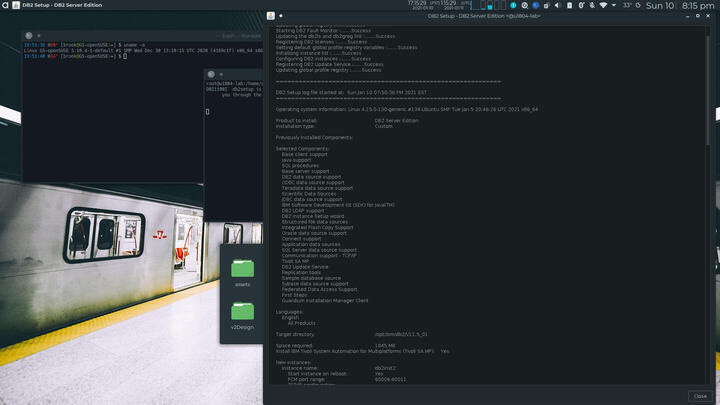This screenshot has height=405, width=720.
Task: Open the overlapping windows tray icon
Action: tap(546, 6)
